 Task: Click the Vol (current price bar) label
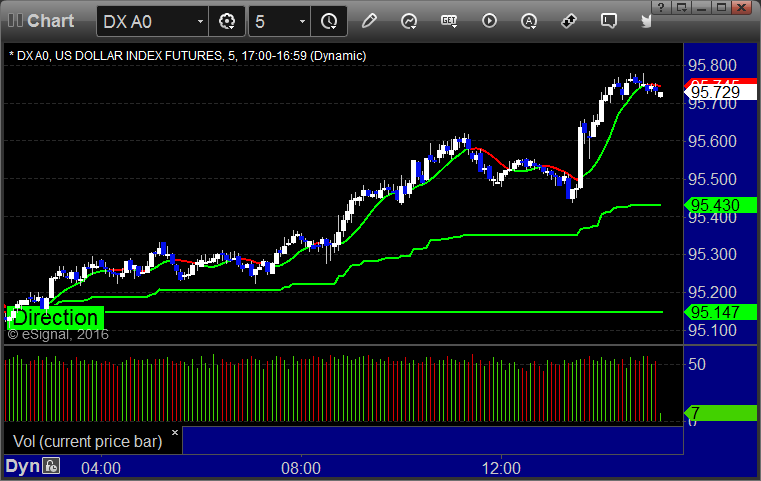pyautogui.click(x=87, y=441)
